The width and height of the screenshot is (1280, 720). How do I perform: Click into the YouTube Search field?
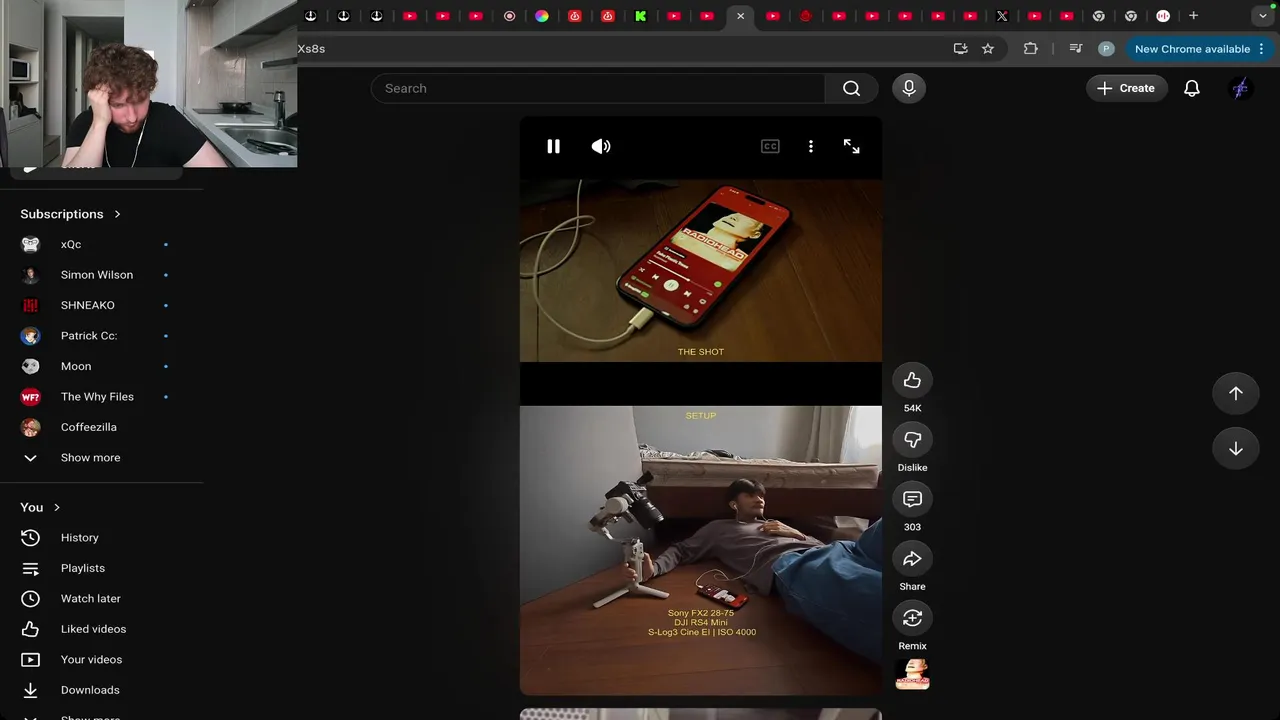[598, 88]
